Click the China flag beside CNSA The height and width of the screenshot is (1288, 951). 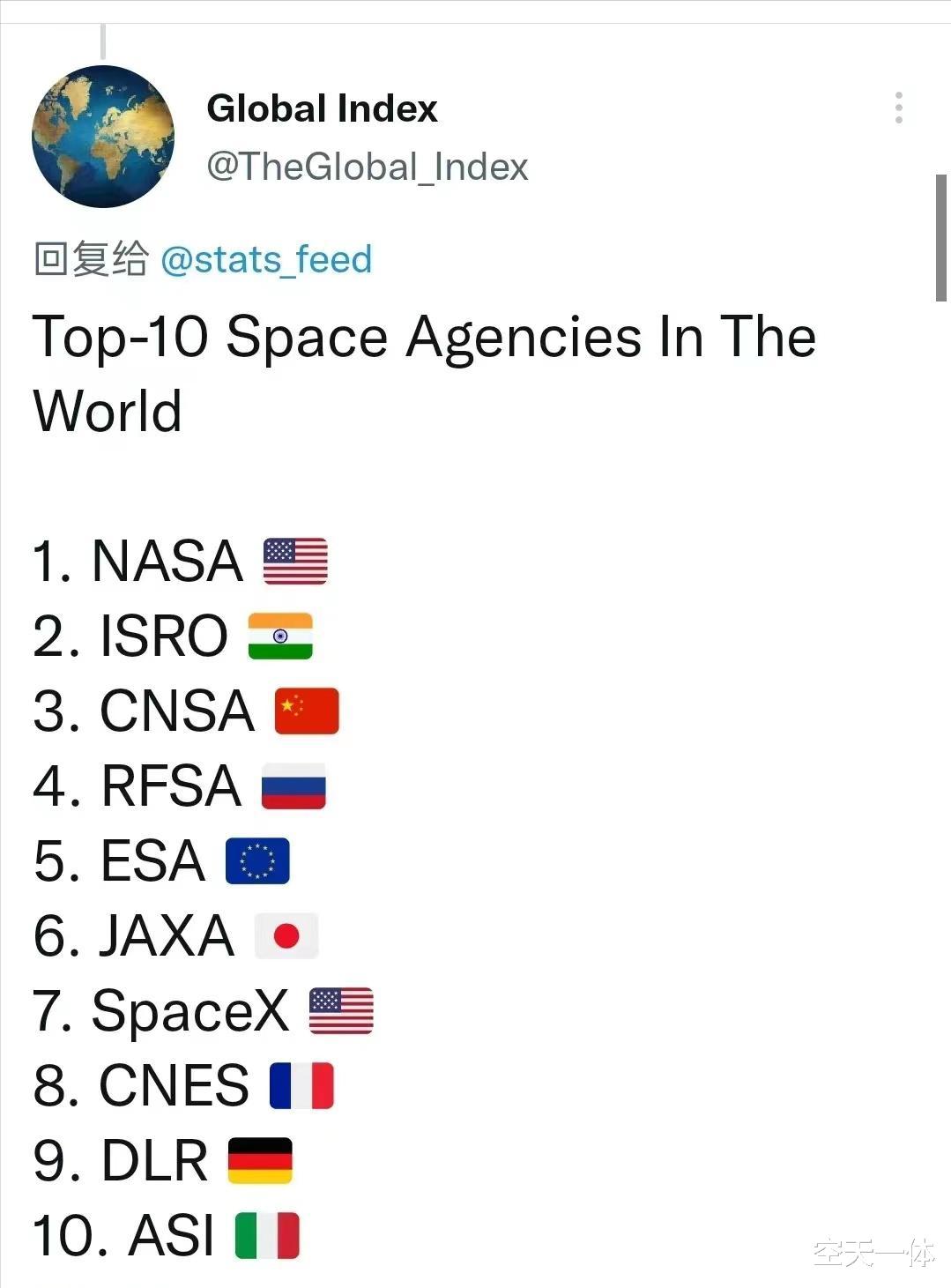coord(307,711)
